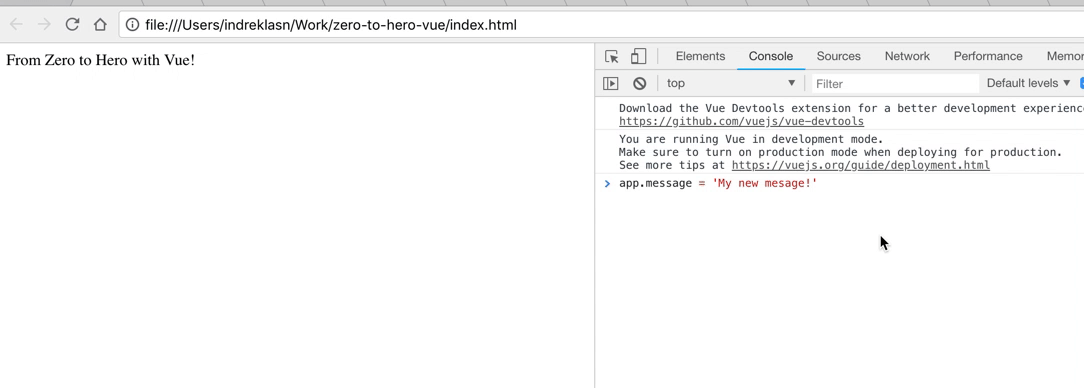Click the browser back arrow
The width and height of the screenshot is (1084, 388).
click(x=17, y=25)
